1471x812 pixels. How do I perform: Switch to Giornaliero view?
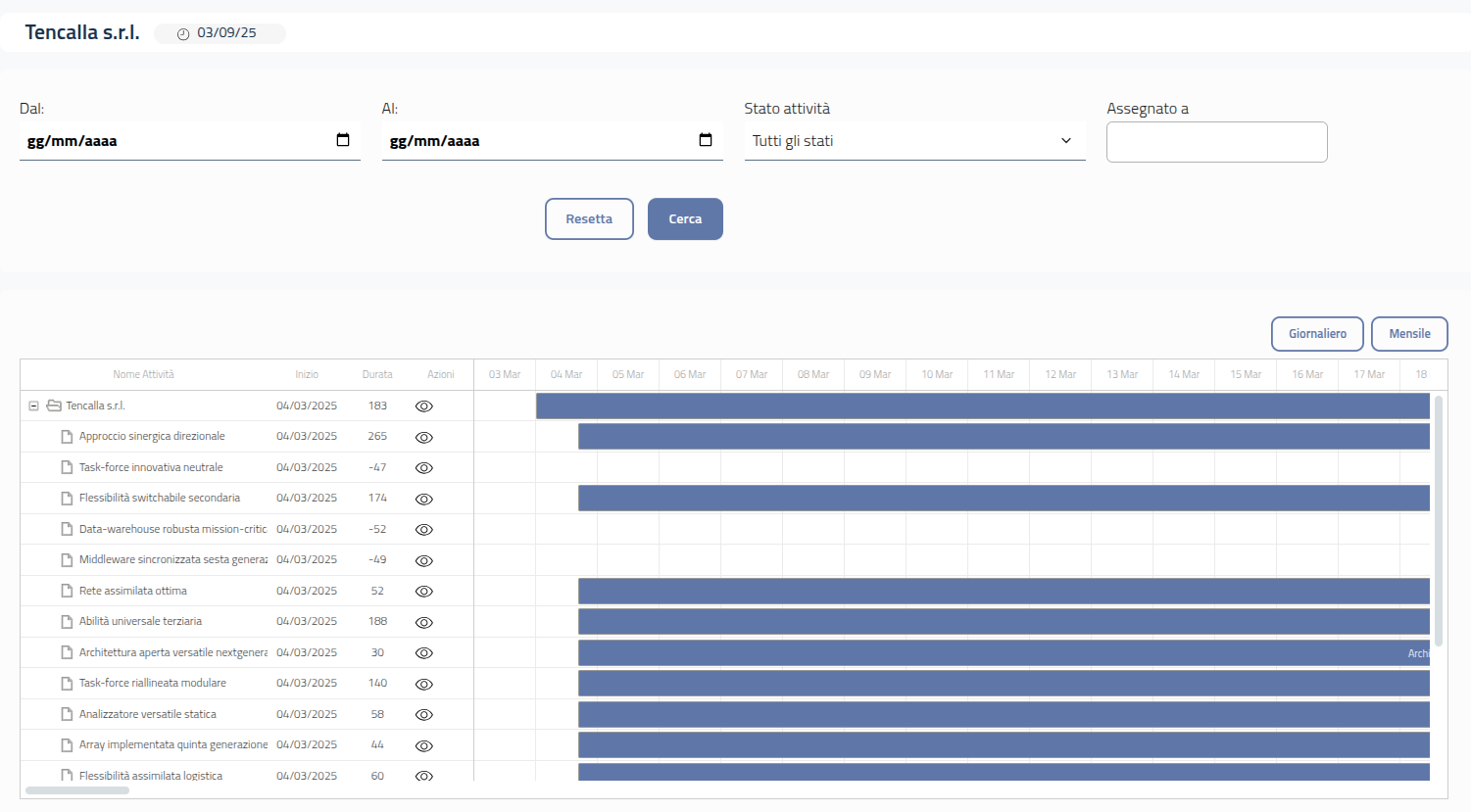[1317, 334]
